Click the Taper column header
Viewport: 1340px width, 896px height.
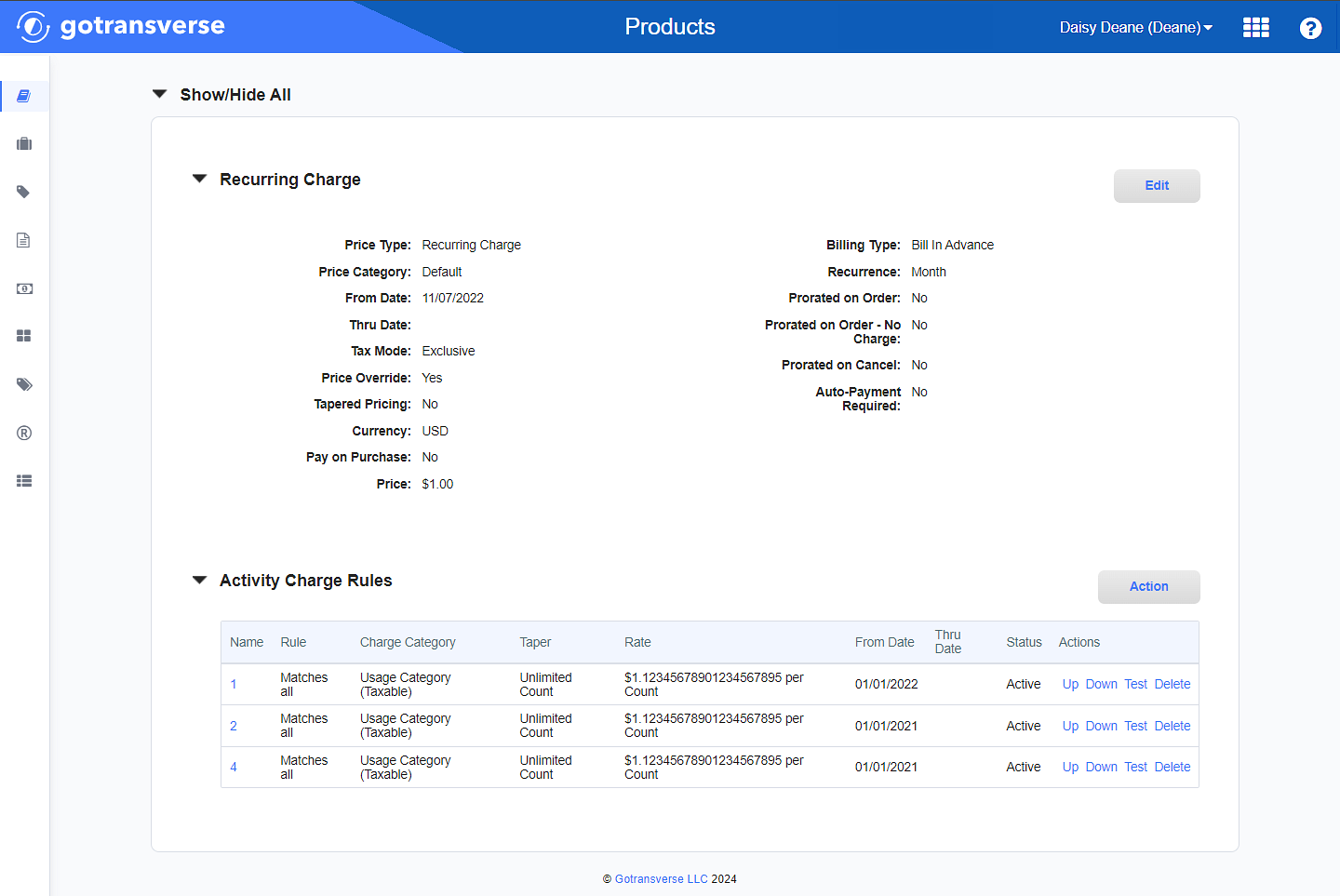(x=535, y=642)
